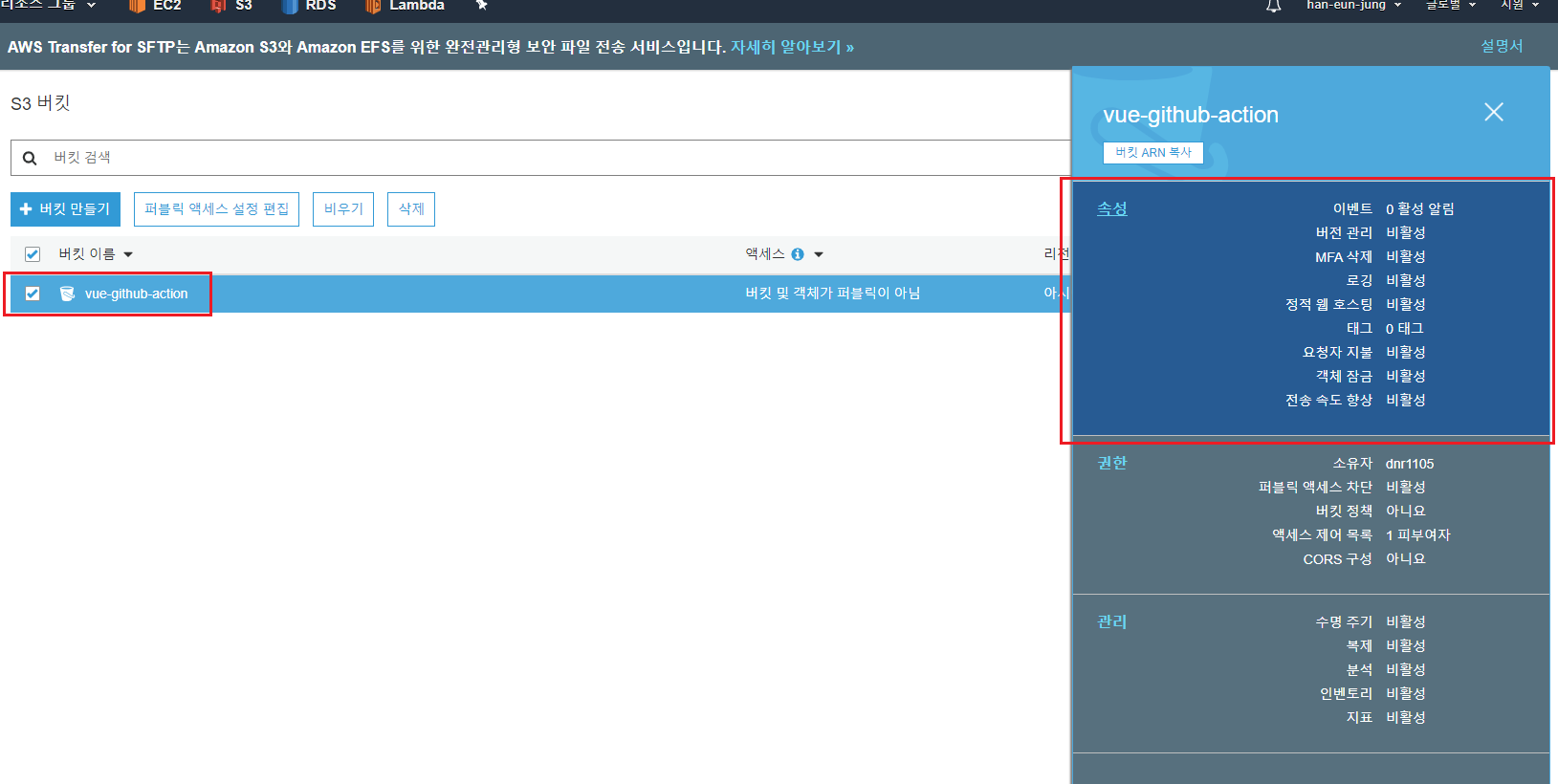Click the vue-github-action panel title

(1191, 115)
